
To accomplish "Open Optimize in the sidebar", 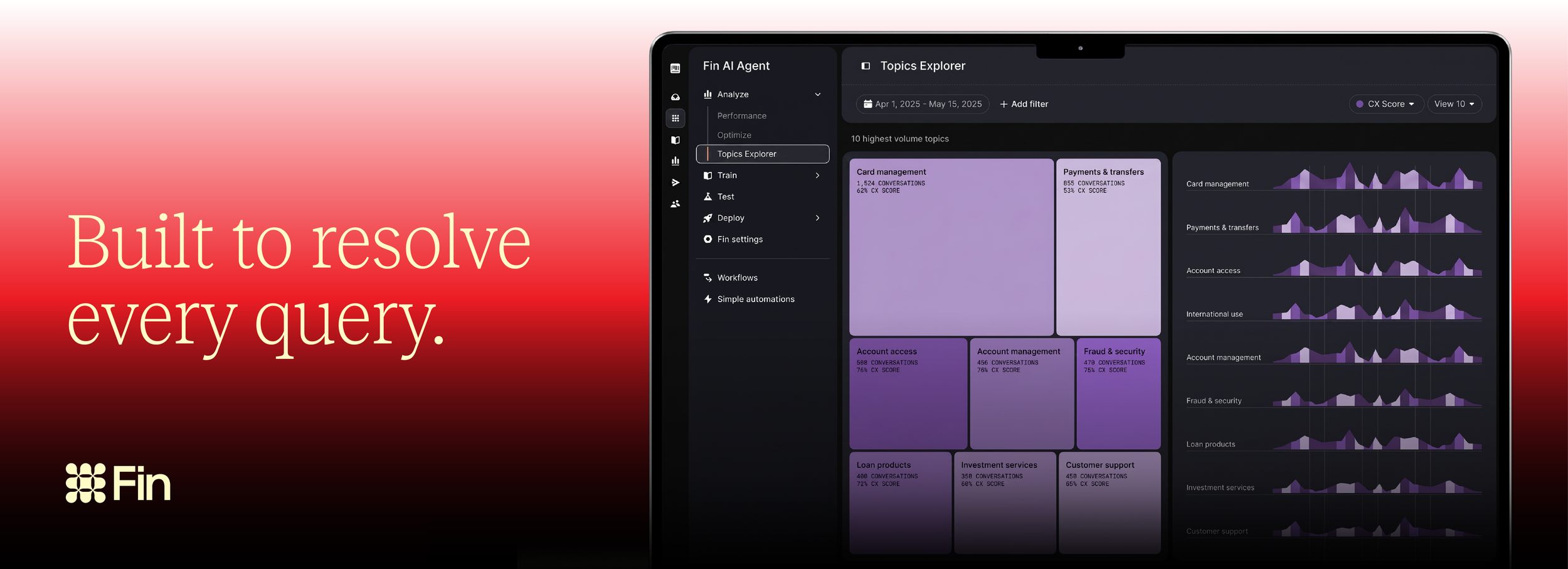I will point(734,135).
